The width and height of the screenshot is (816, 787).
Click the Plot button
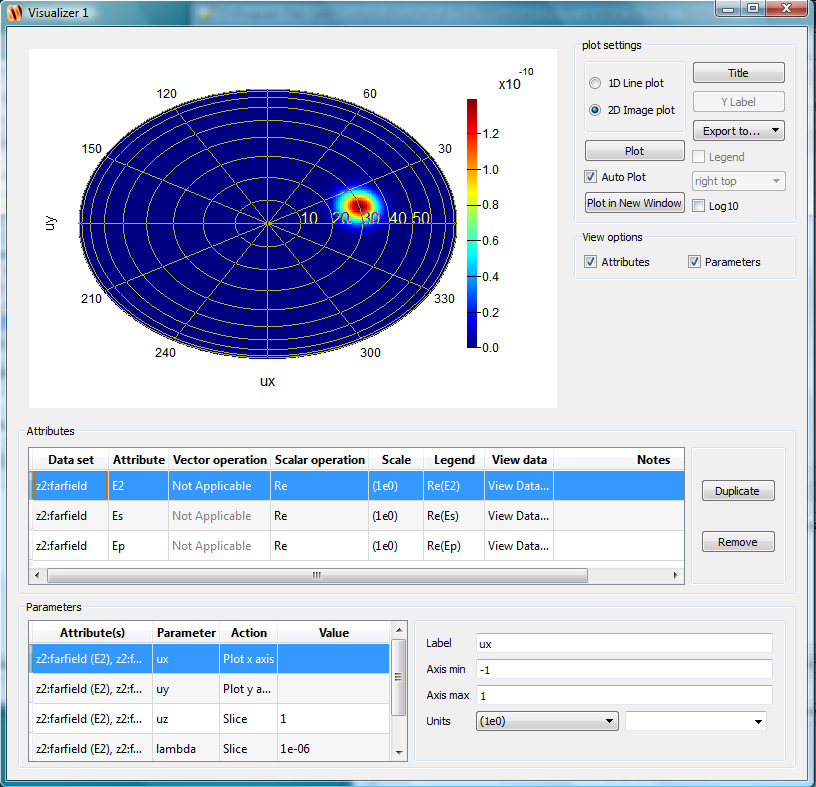[634, 151]
